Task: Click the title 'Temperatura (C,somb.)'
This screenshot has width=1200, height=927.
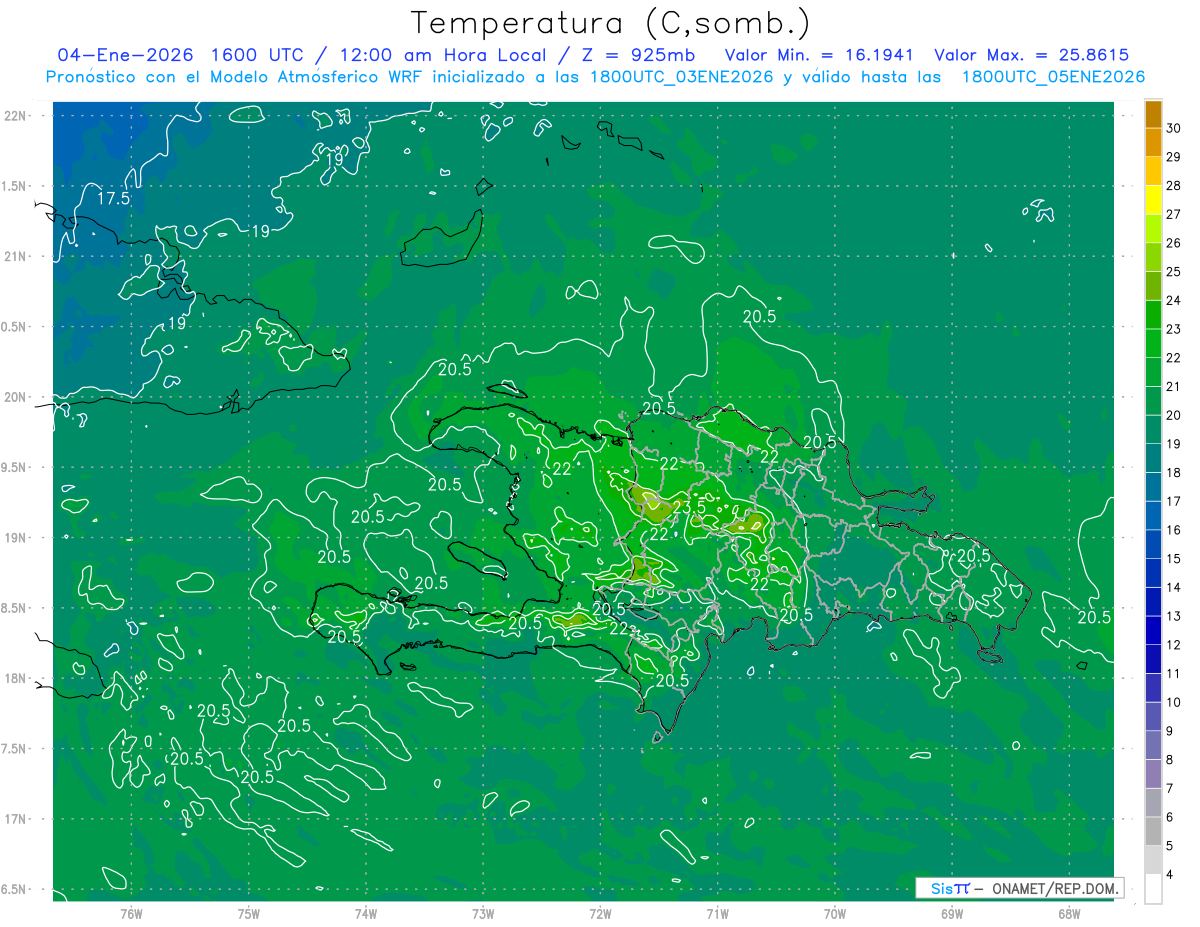Action: [610, 23]
